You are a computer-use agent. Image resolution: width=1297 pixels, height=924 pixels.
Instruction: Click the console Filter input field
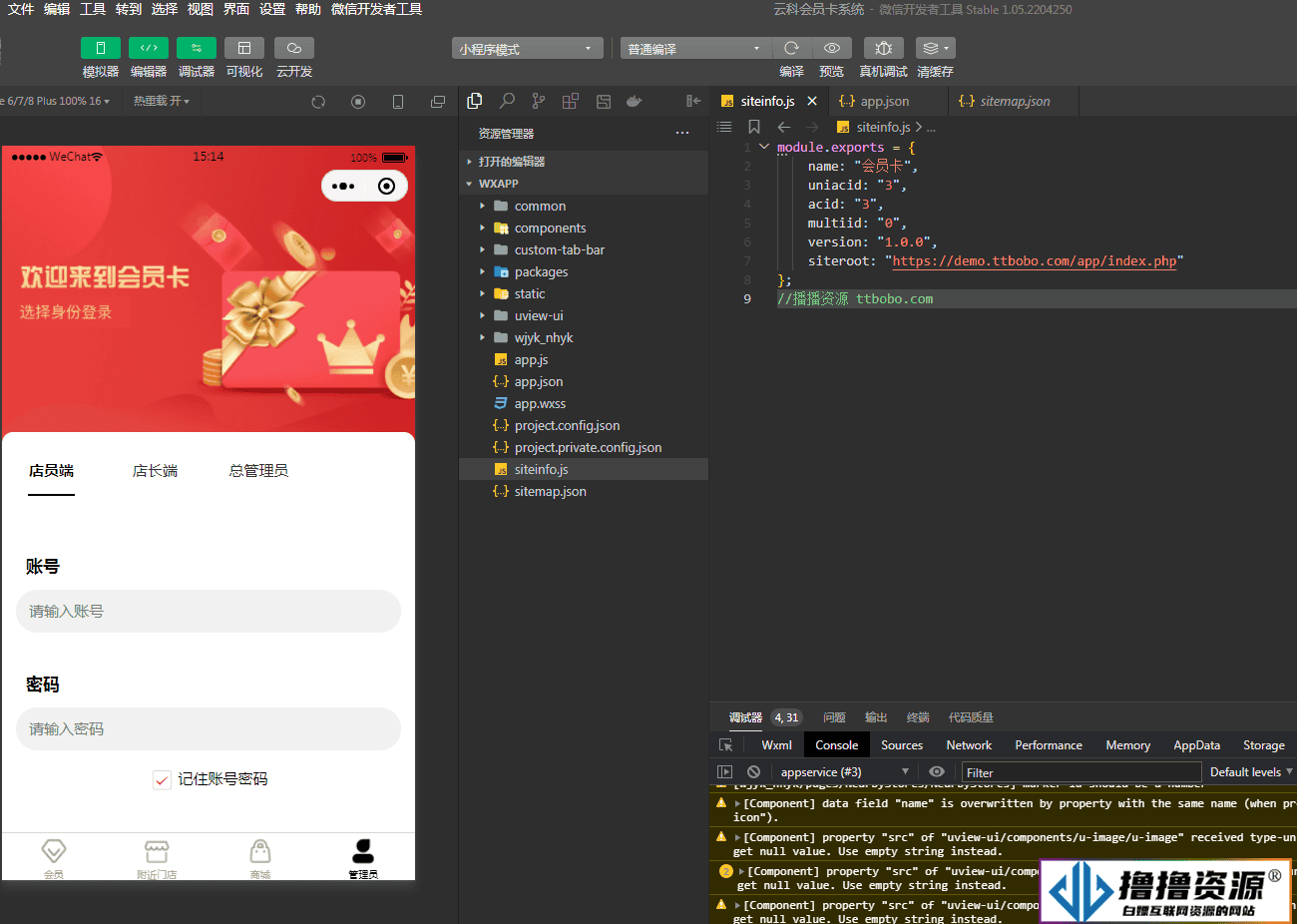tap(1081, 772)
